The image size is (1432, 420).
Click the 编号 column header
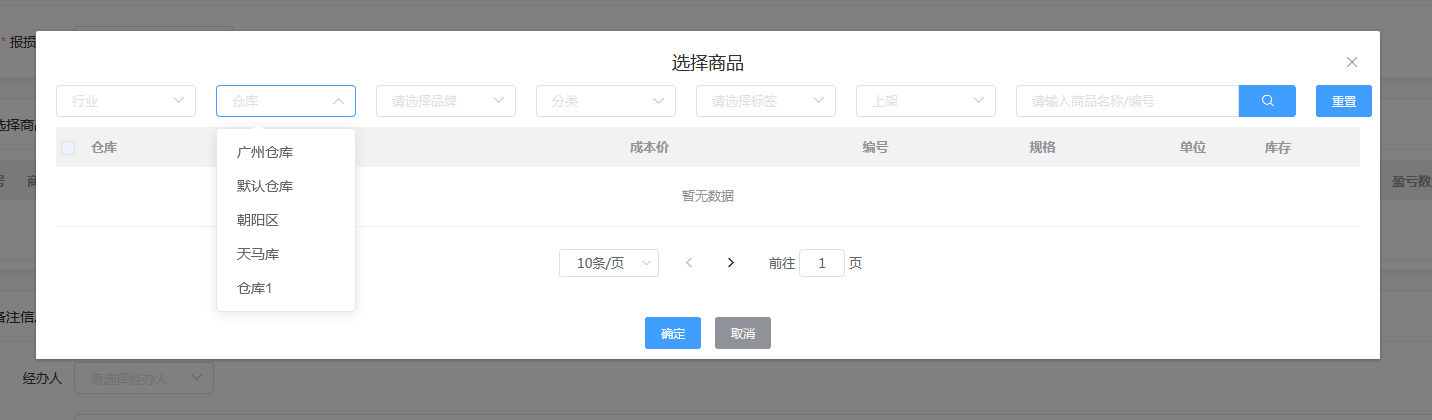tap(876, 148)
